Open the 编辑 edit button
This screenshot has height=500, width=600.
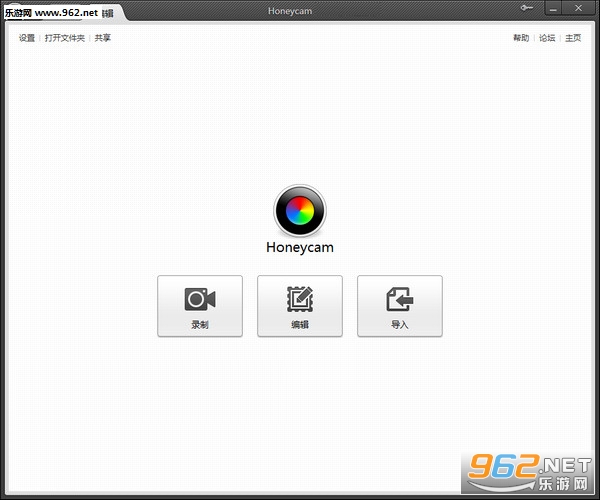pos(300,306)
